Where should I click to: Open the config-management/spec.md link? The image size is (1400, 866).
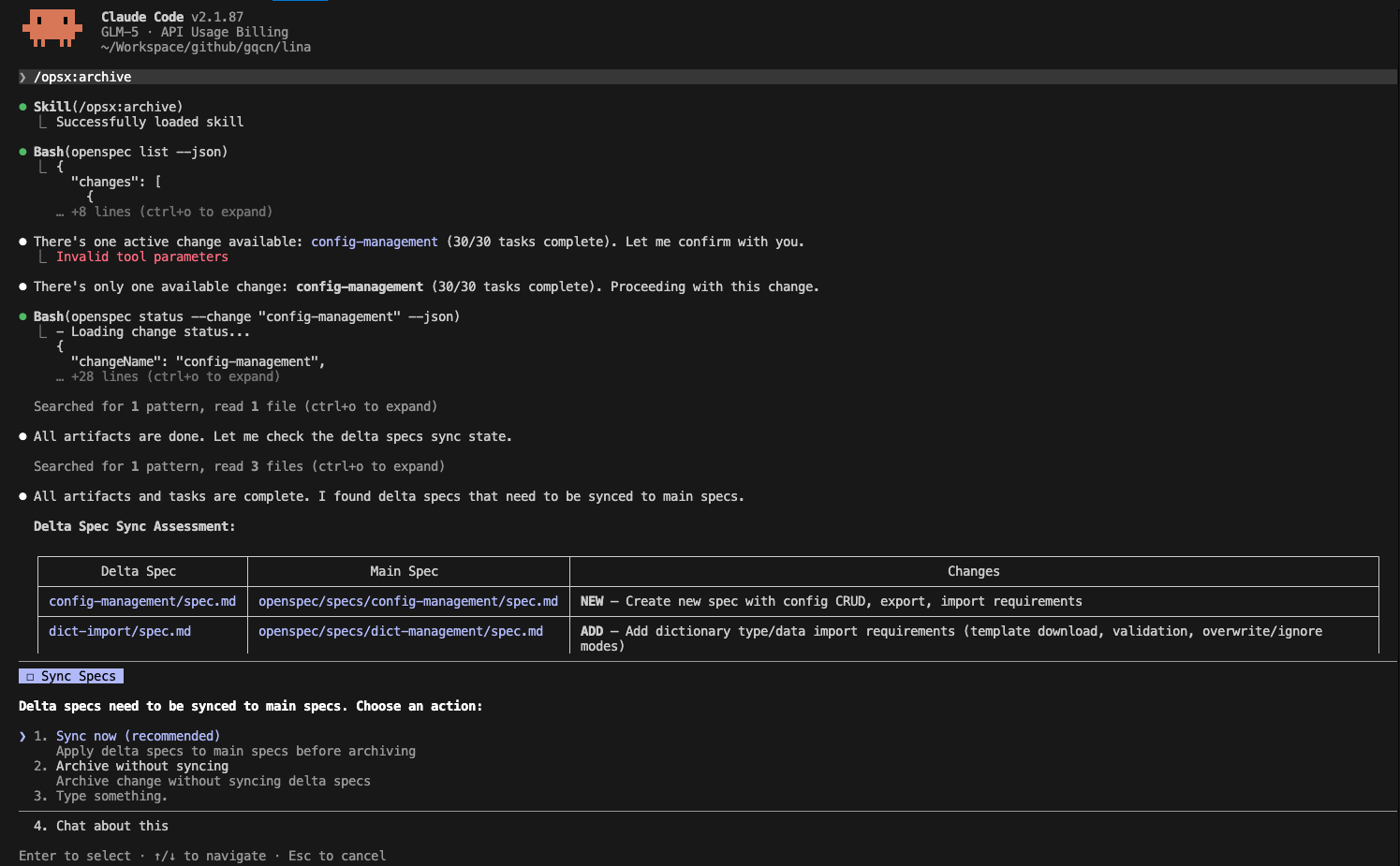142,600
